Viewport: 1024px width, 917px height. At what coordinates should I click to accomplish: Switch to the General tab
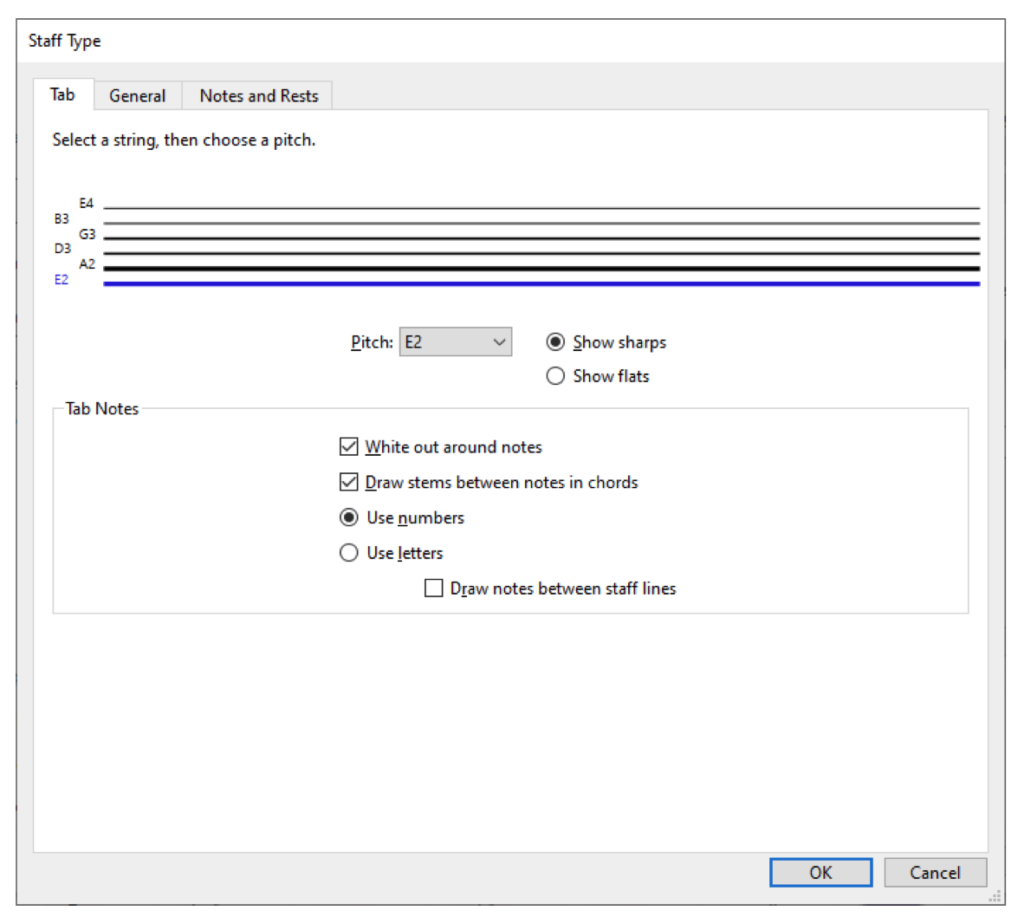tap(137, 96)
